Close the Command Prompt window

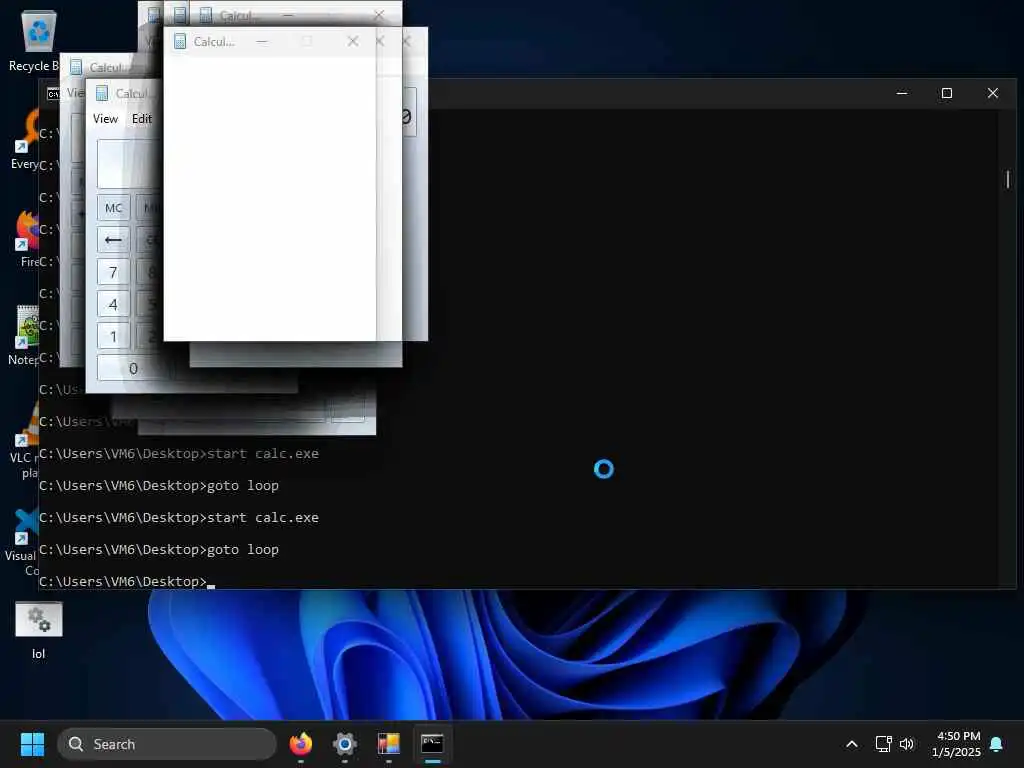pyautogui.click(x=993, y=93)
